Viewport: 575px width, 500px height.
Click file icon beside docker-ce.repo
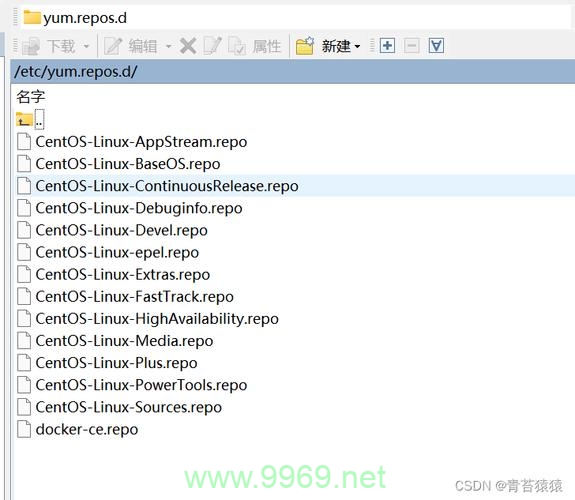click(24, 429)
